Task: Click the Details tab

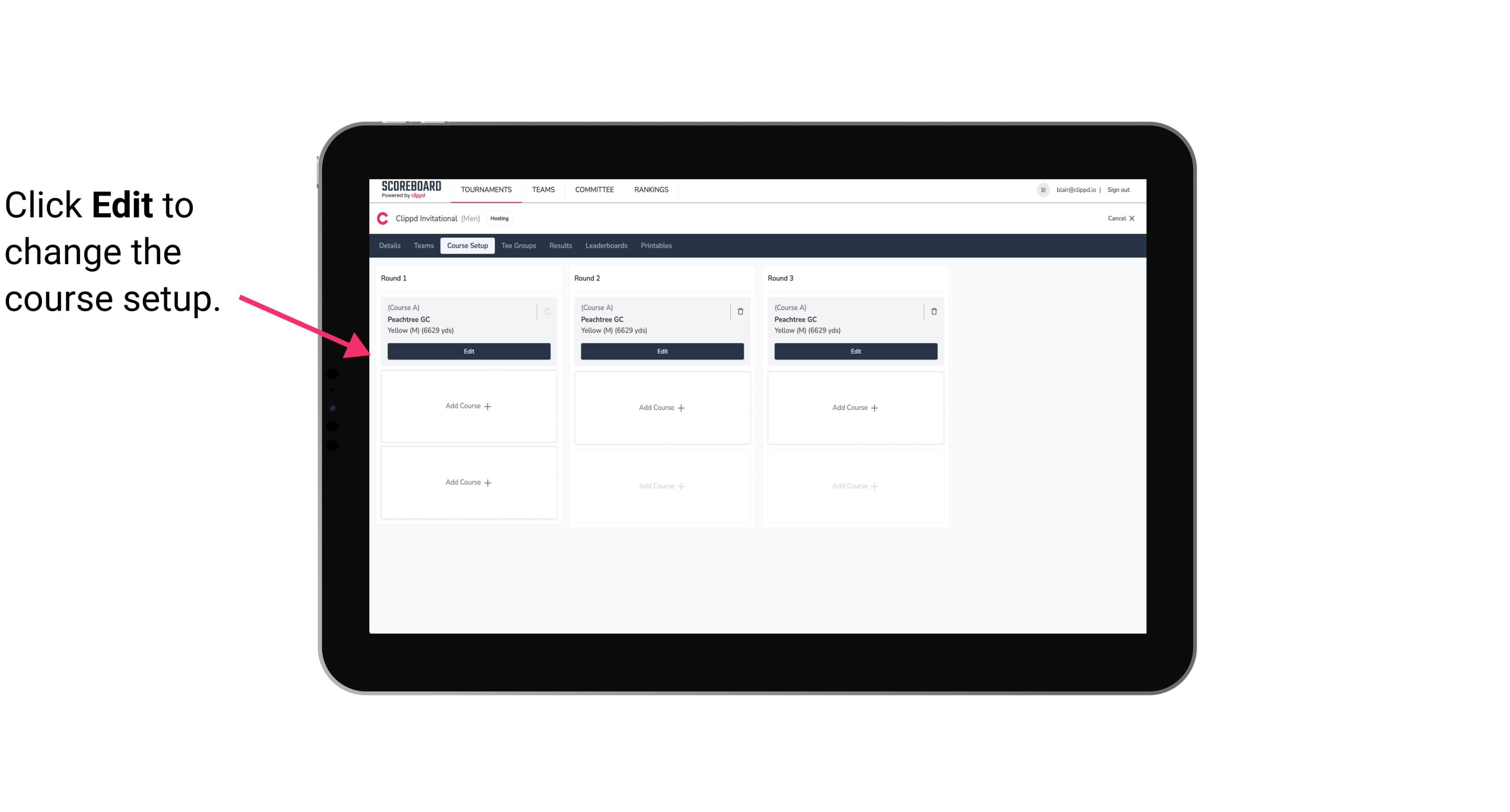Action: point(391,245)
